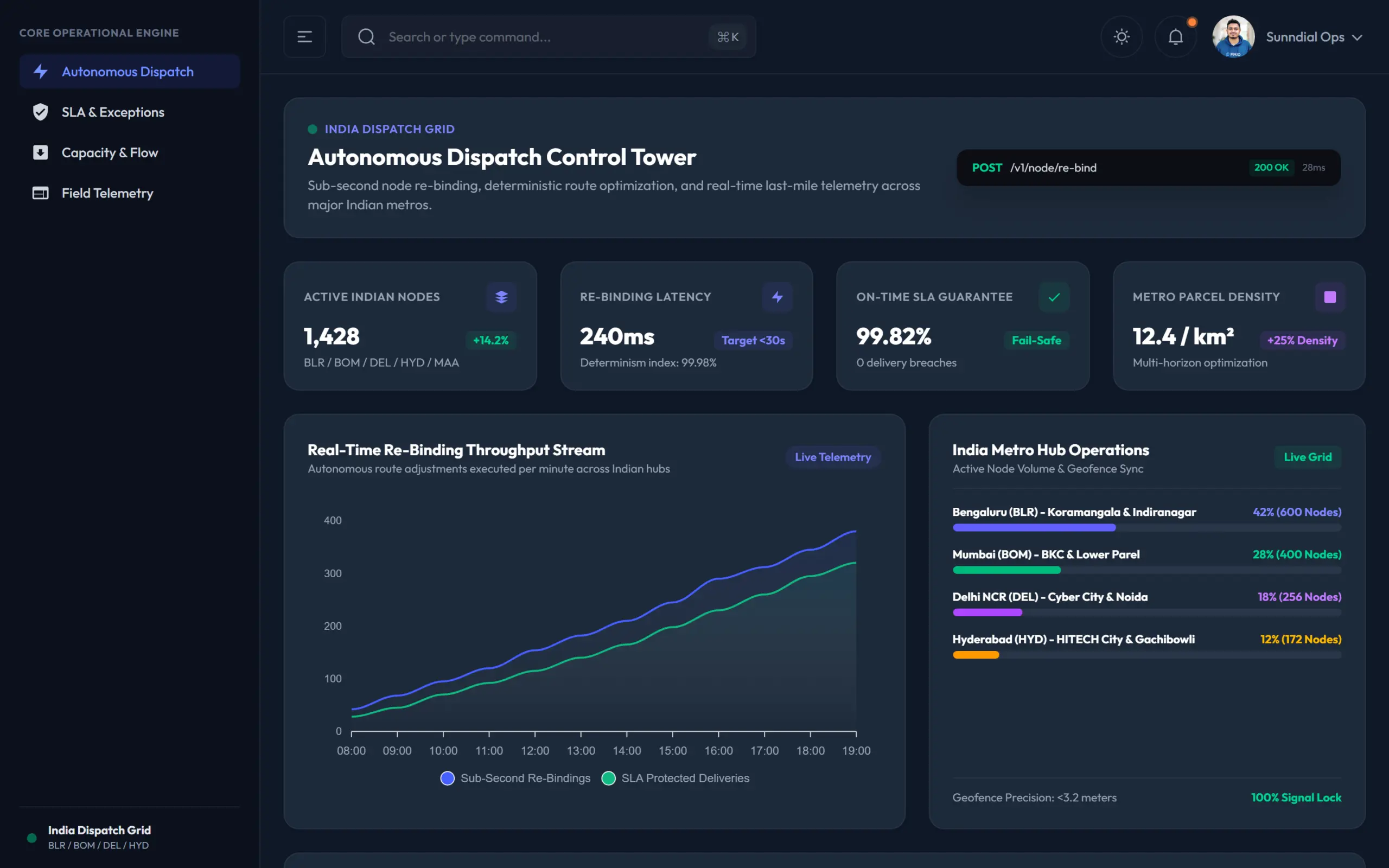Open the notifications bell

pyautogui.click(x=1175, y=37)
